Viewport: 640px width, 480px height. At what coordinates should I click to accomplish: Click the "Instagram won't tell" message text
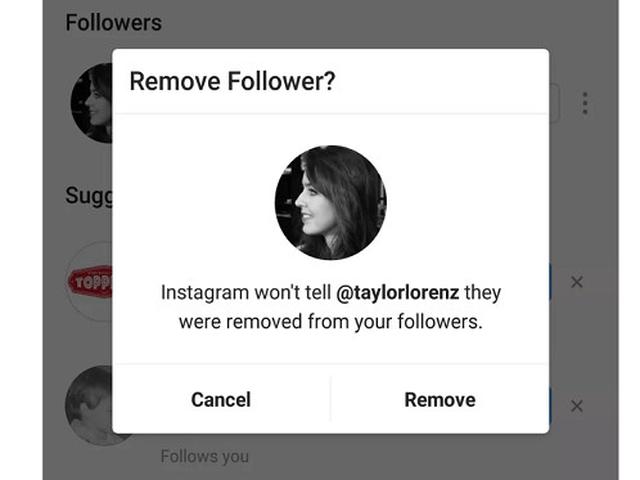click(x=246, y=294)
